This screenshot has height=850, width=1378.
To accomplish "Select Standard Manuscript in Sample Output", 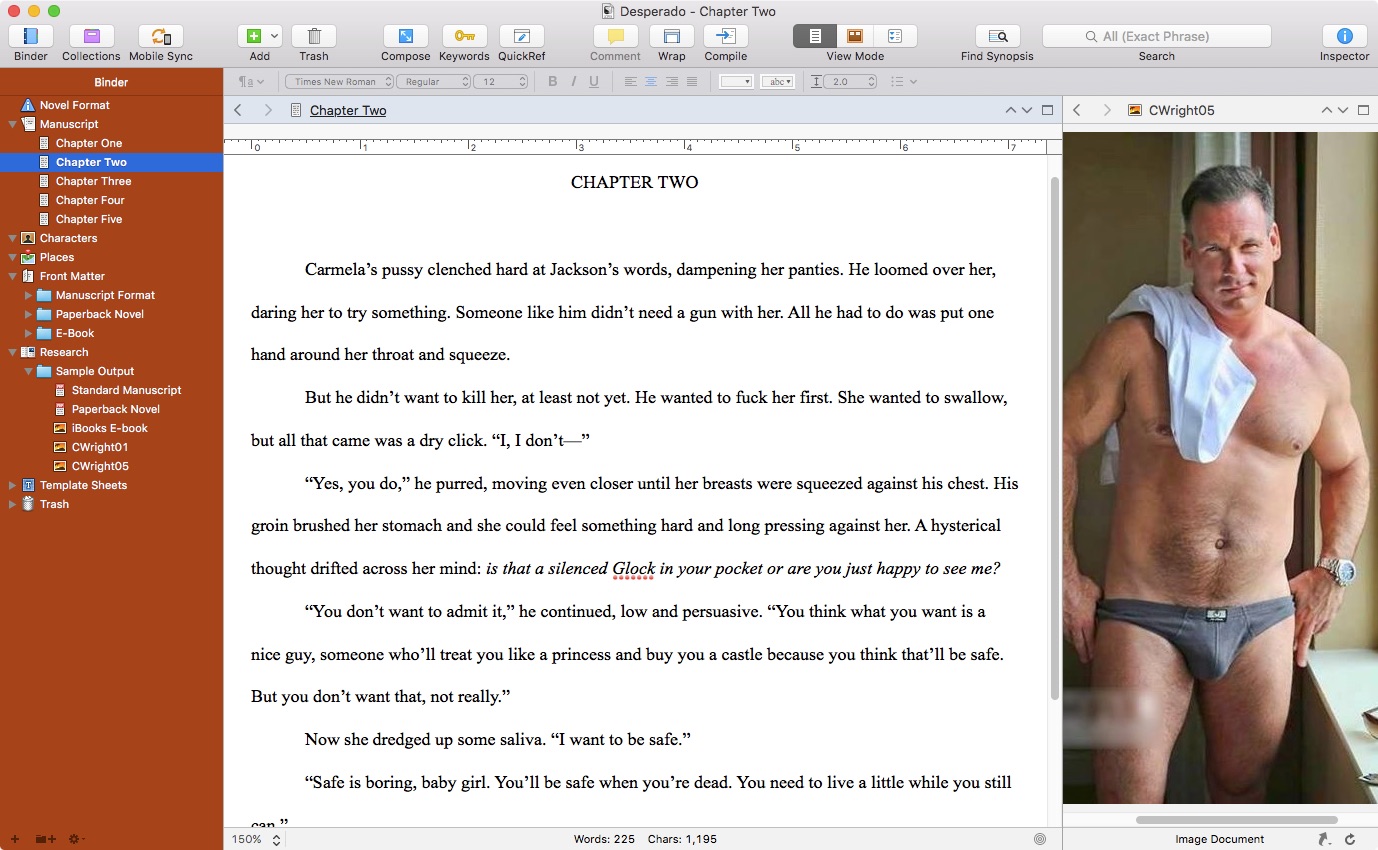I will coord(126,390).
